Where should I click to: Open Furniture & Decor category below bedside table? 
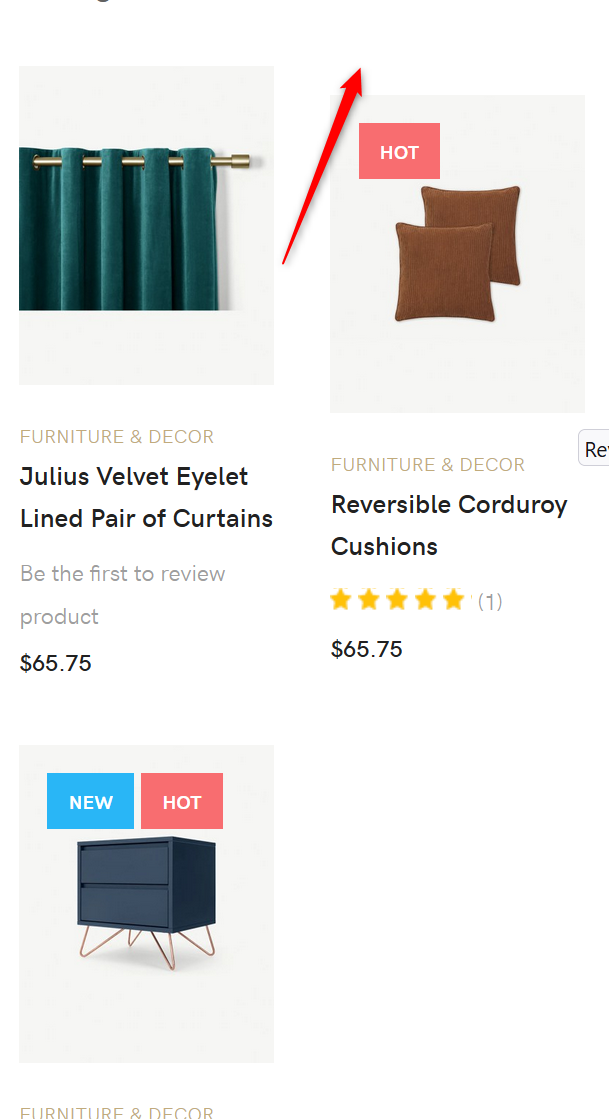[117, 1111]
